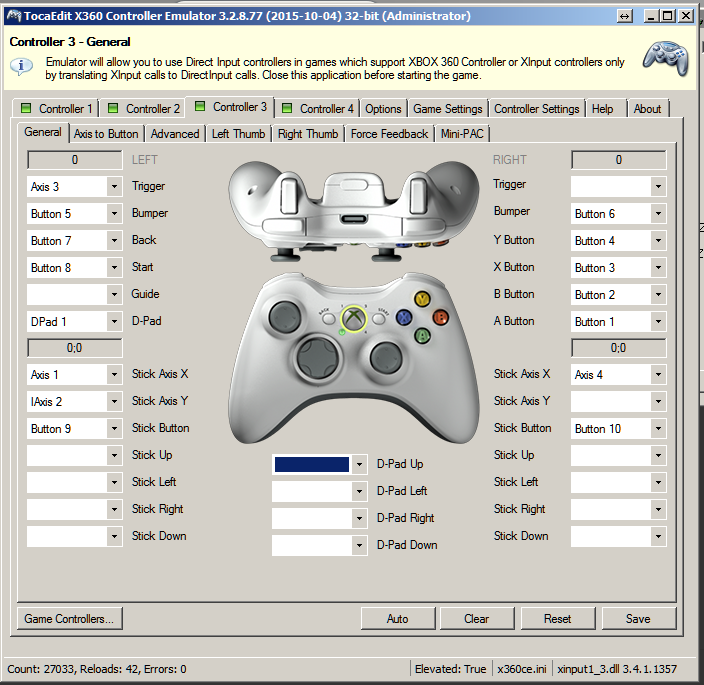Click the yellow Y button on controller image
704x685 pixels.
(422, 299)
